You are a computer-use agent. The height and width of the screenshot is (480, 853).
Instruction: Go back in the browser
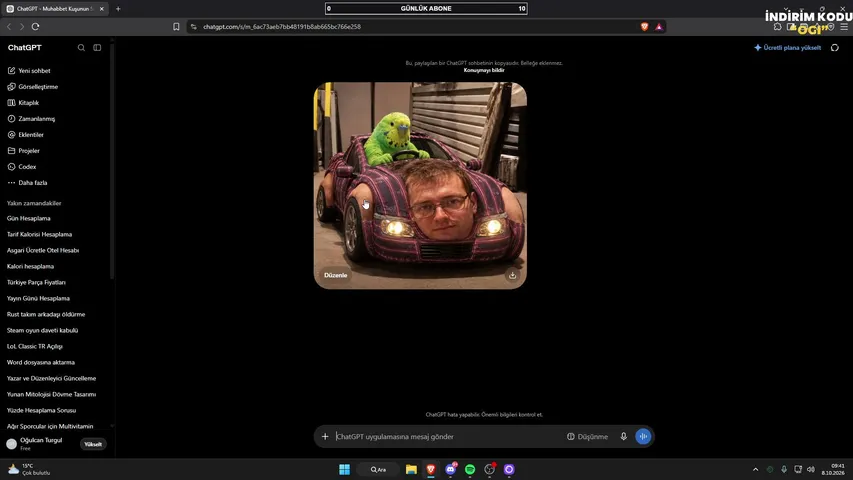pyautogui.click(x=9, y=27)
